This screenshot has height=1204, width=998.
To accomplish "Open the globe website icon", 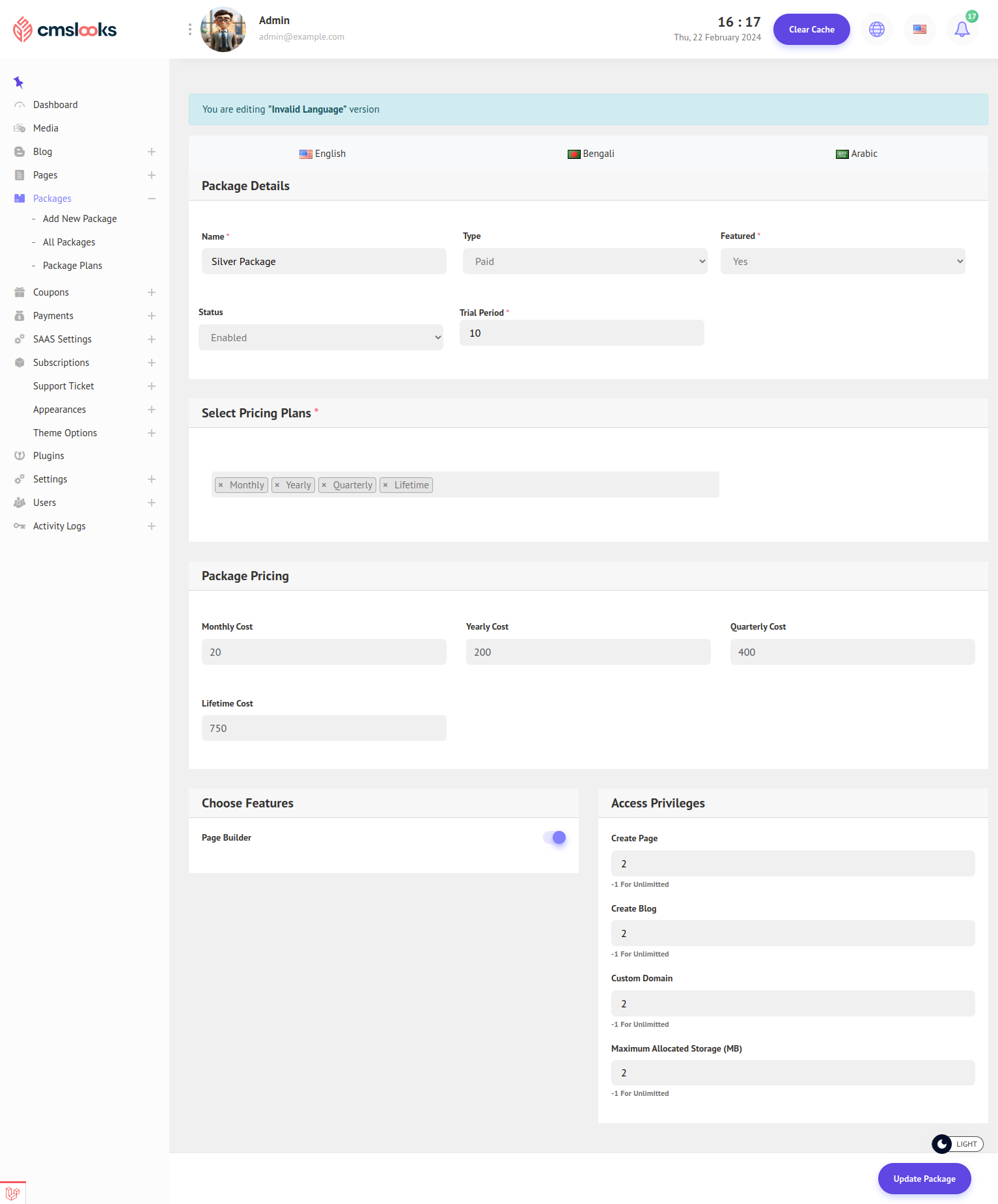I will click(877, 29).
